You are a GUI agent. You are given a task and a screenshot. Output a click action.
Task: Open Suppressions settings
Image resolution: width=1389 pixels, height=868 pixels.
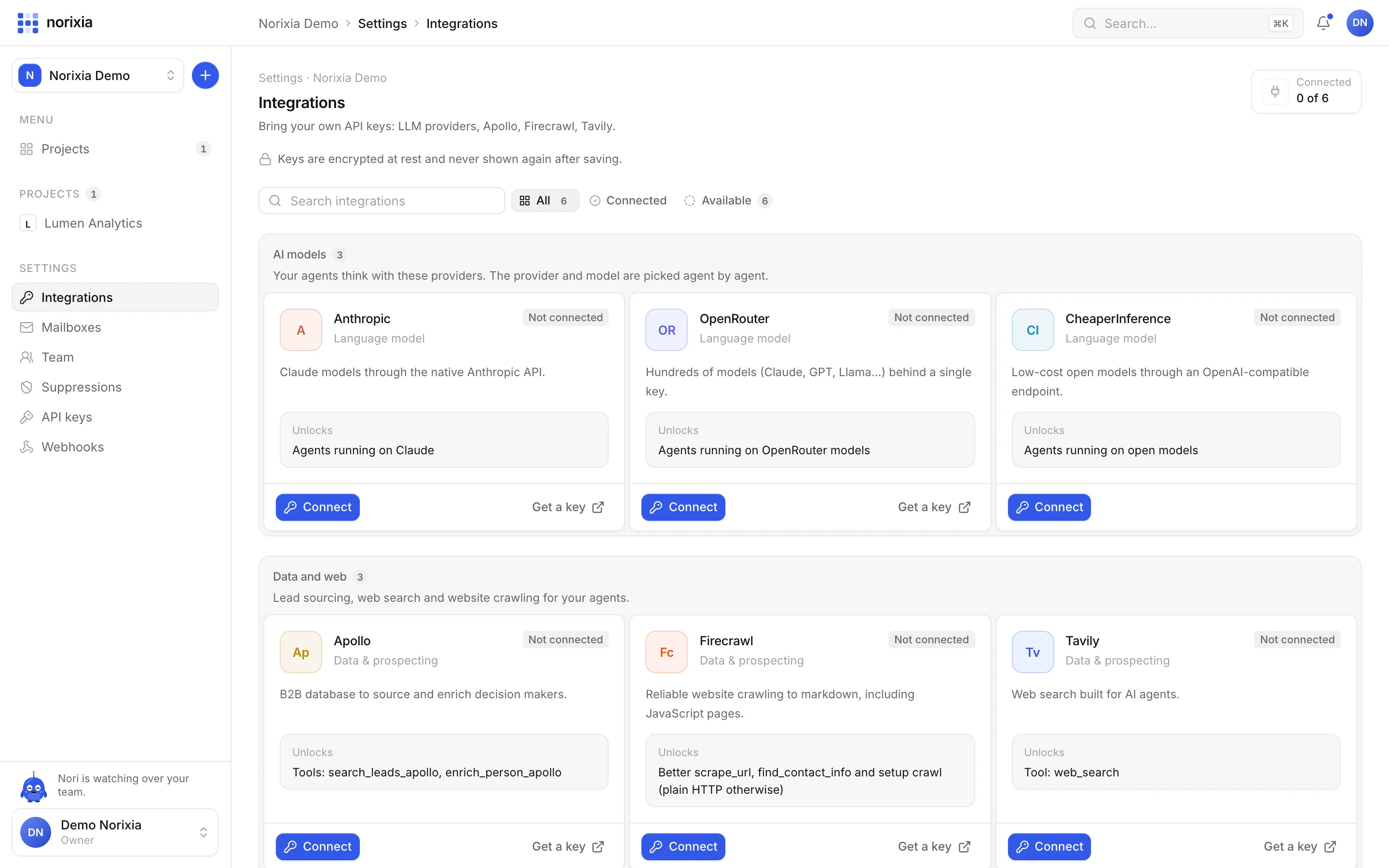[115, 387]
